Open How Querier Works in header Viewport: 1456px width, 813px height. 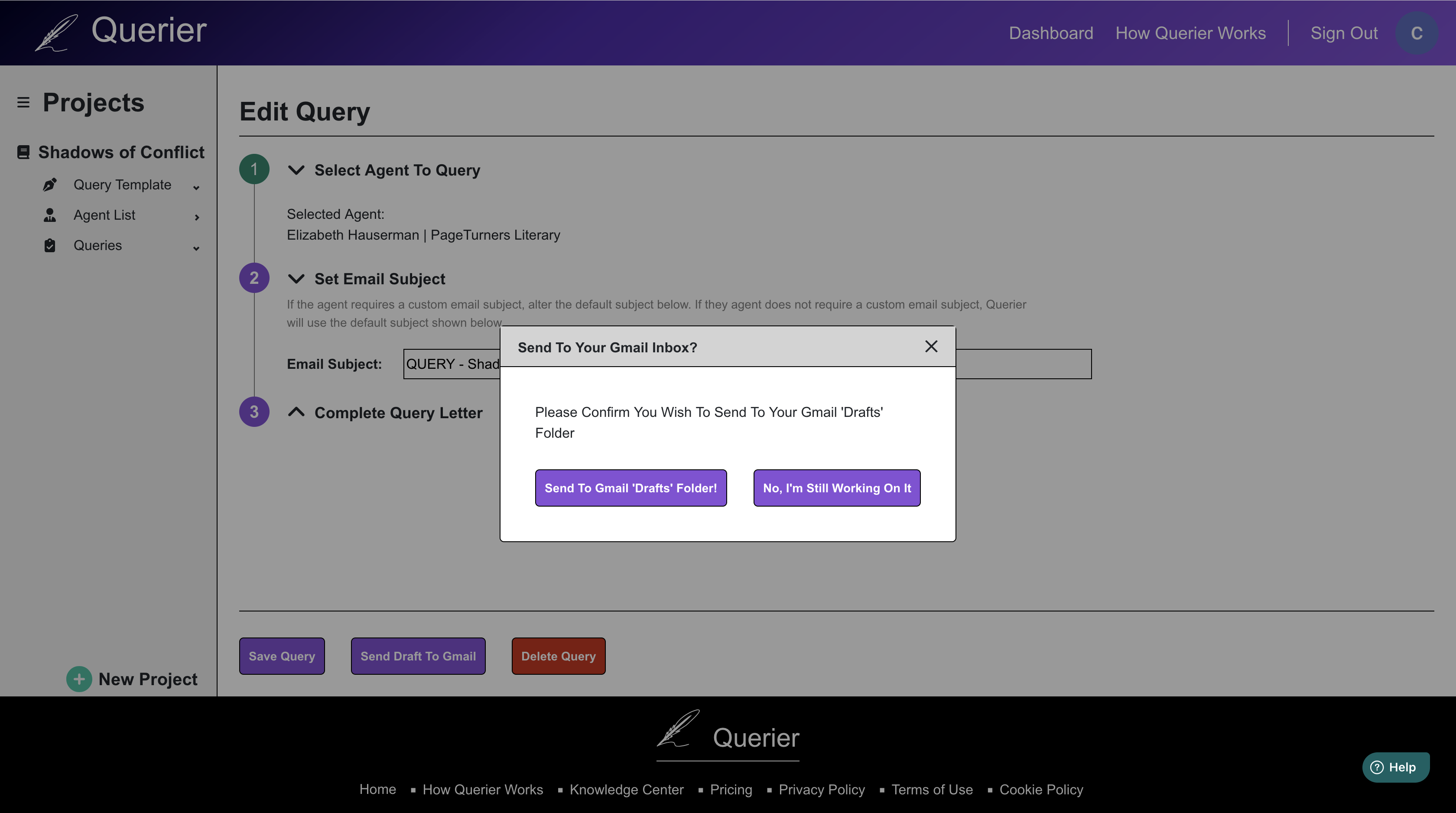pos(1190,33)
